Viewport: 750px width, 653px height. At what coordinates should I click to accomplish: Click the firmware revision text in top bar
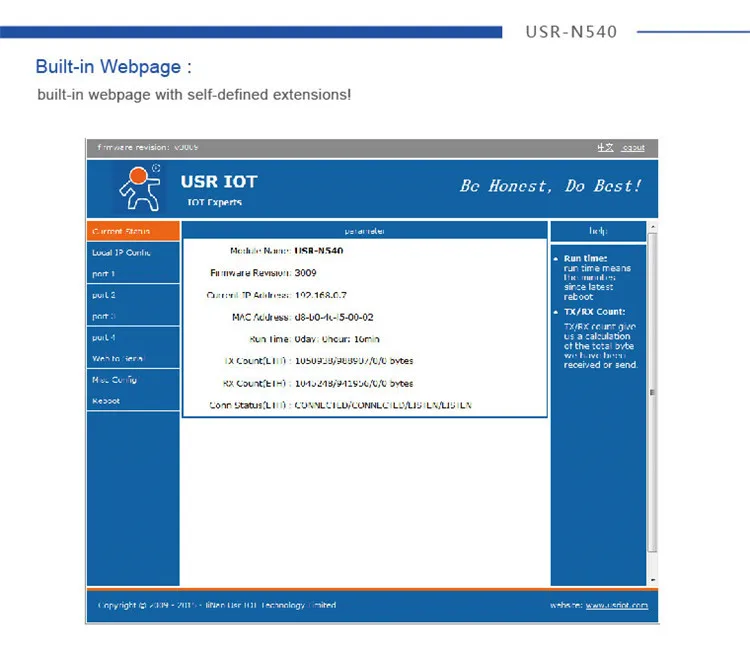click(148, 147)
